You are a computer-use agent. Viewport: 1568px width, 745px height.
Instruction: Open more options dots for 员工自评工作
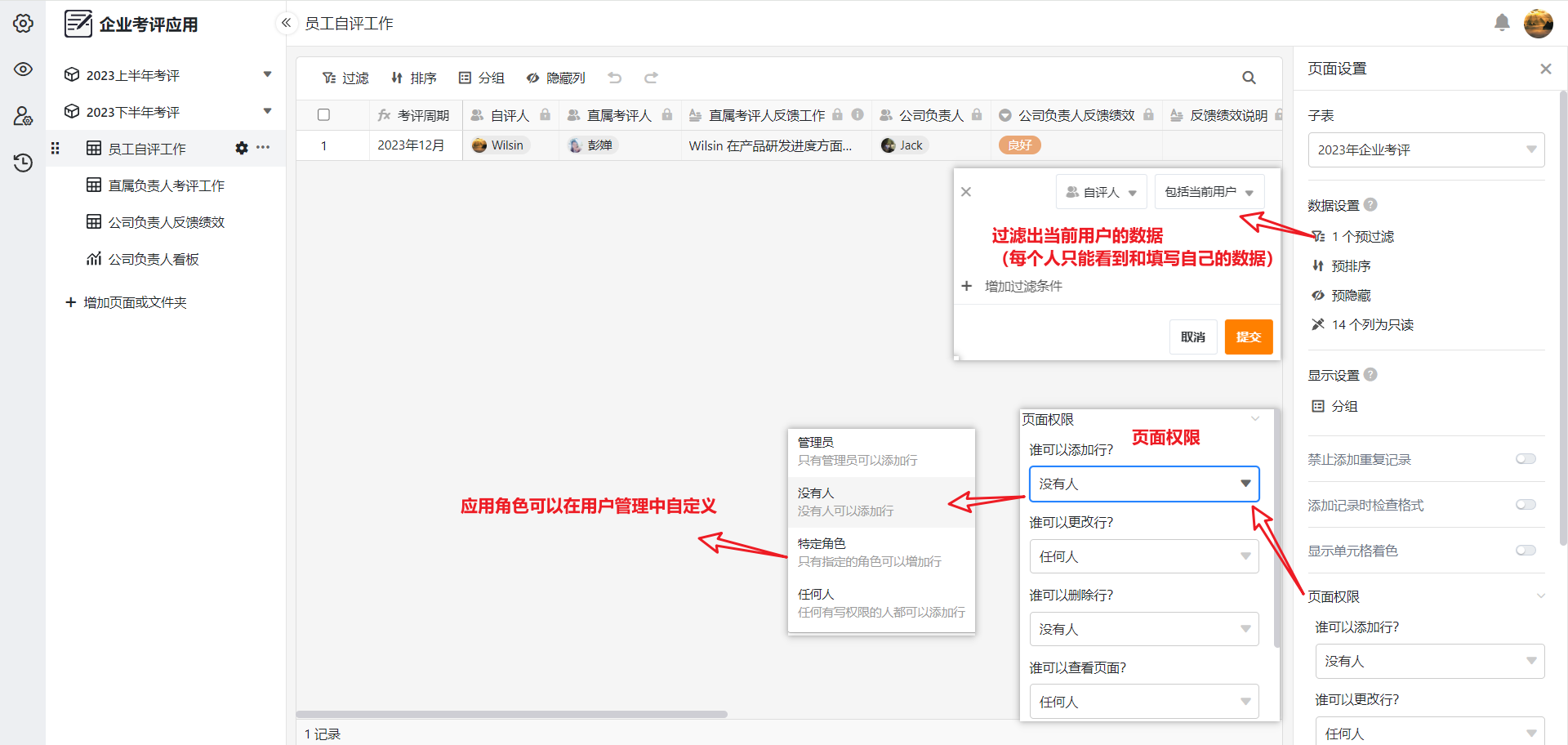263,148
